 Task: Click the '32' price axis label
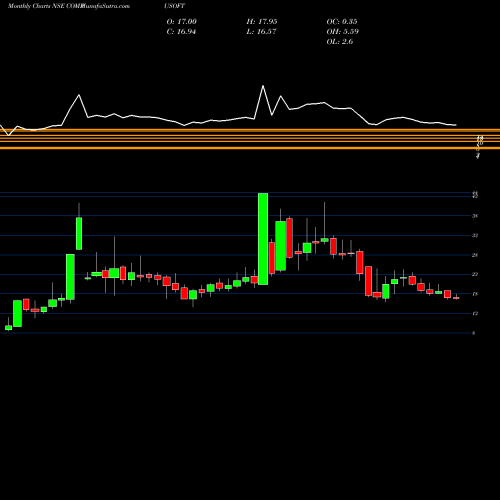[475, 235]
